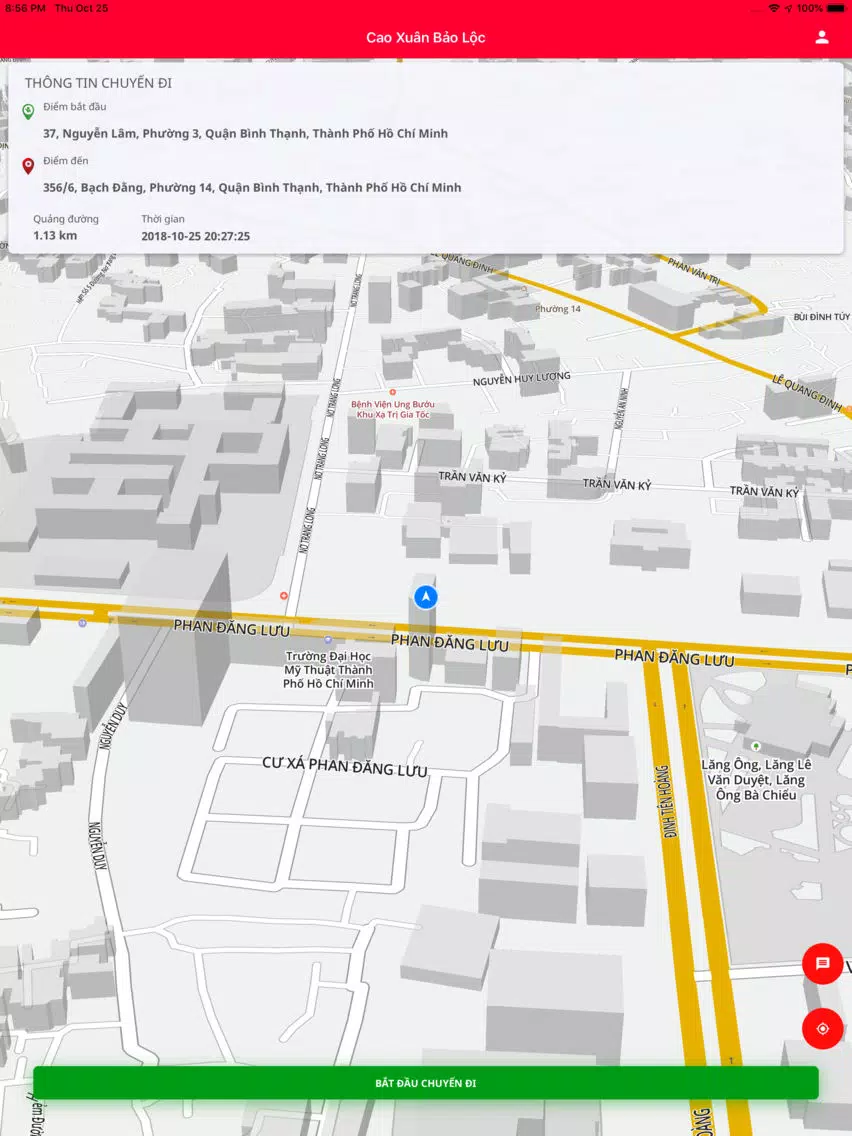Tap the green start point pin icon

click(x=28, y=111)
